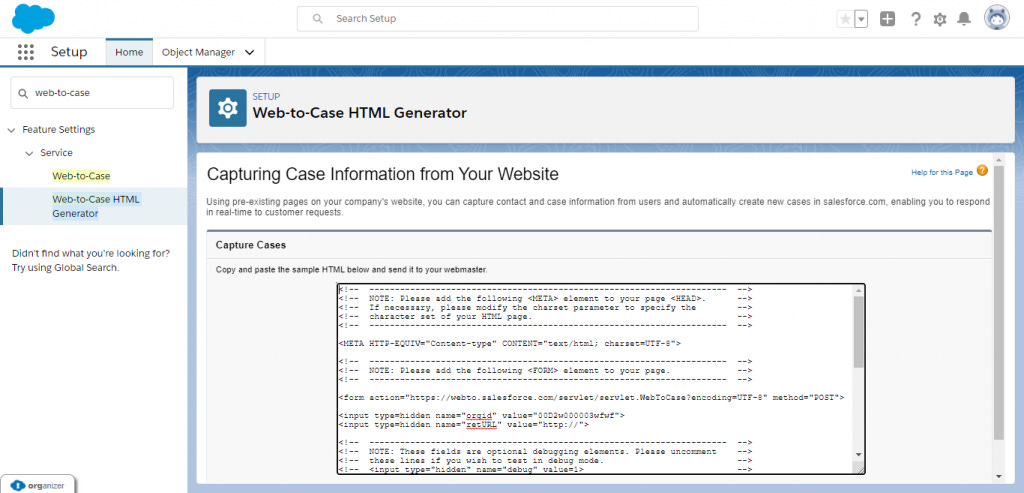1024x493 pixels.
Task: Click the 'Try using Global Search.' text
Action: [66, 268]
